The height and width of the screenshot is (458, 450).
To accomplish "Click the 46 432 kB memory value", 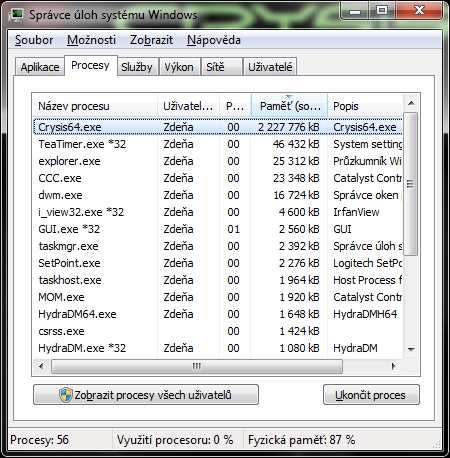I will coord(296,144).
